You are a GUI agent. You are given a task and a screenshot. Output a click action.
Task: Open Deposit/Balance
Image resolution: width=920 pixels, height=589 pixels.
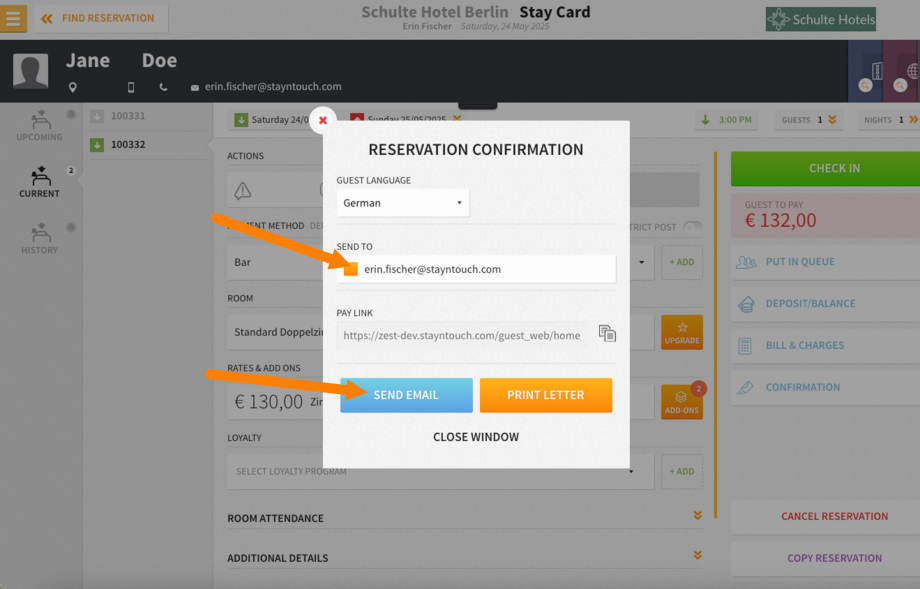pos(825,304)
